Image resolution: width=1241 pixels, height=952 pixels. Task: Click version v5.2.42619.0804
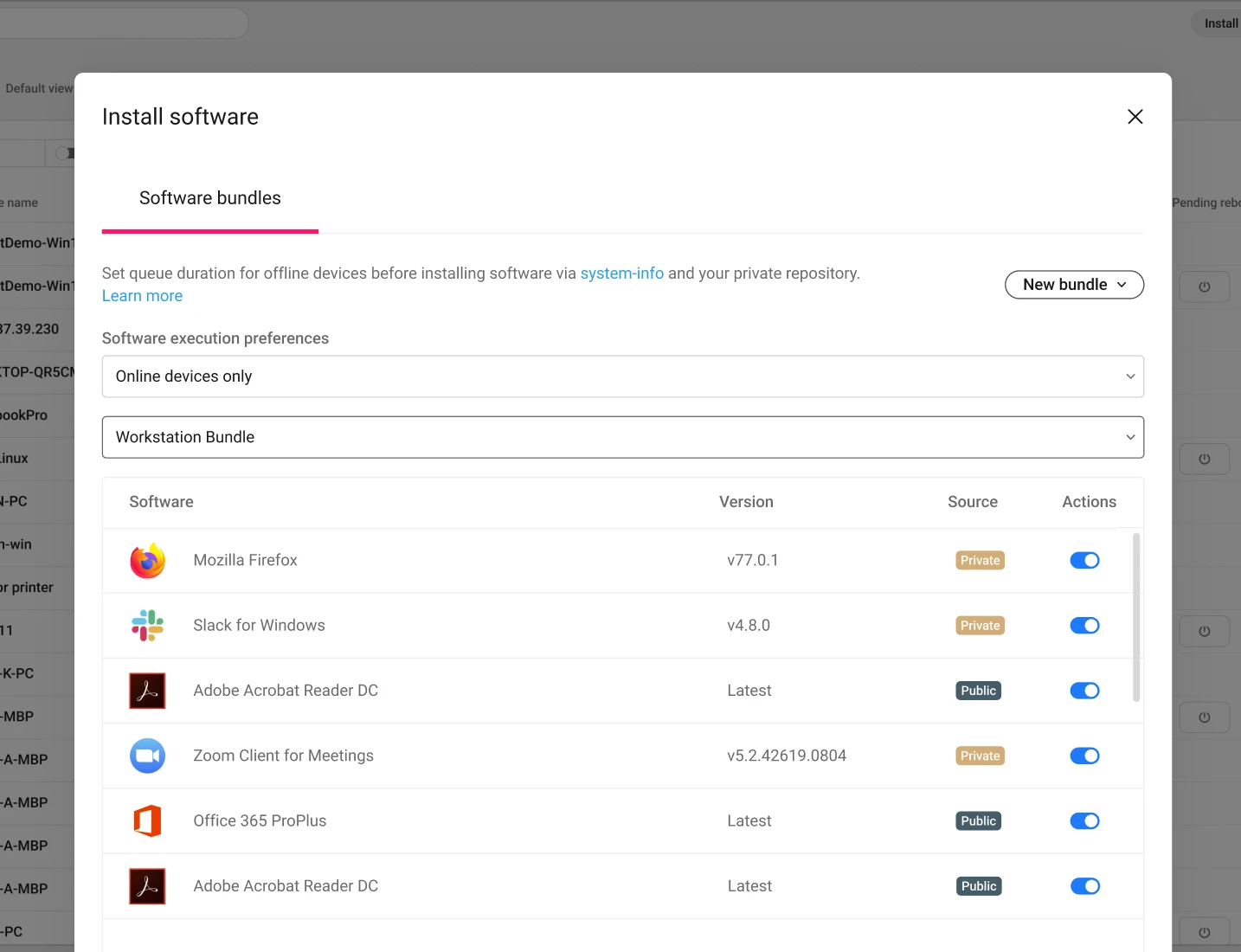(x=787, y=756)
